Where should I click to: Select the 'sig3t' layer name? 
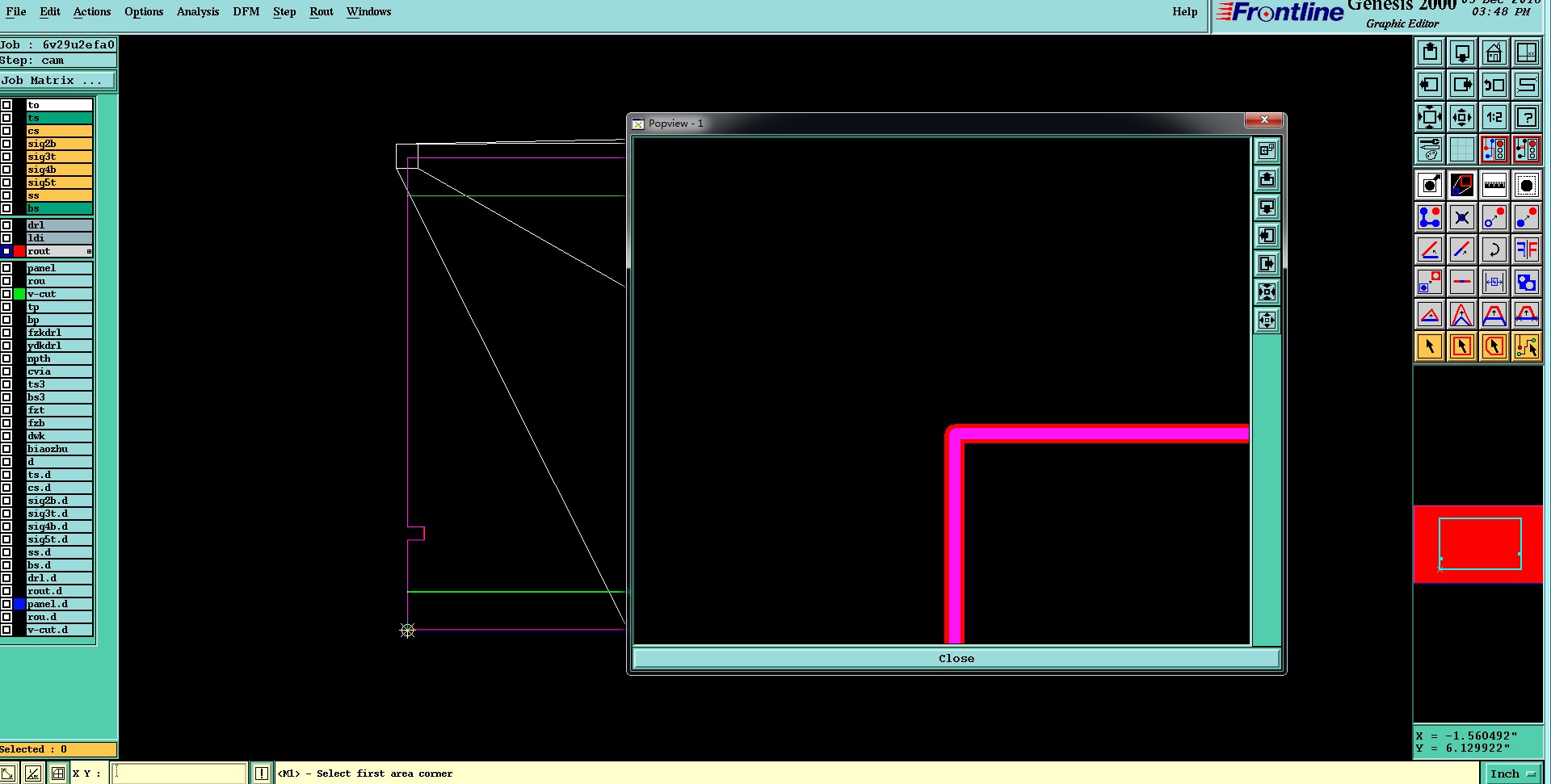pyautogui.click(x=59, y=157)
